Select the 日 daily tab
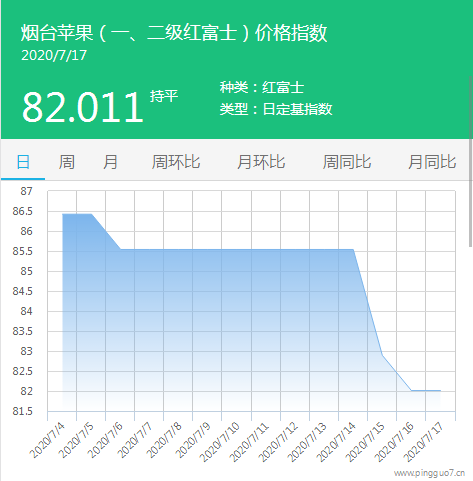 click(23, 162)
